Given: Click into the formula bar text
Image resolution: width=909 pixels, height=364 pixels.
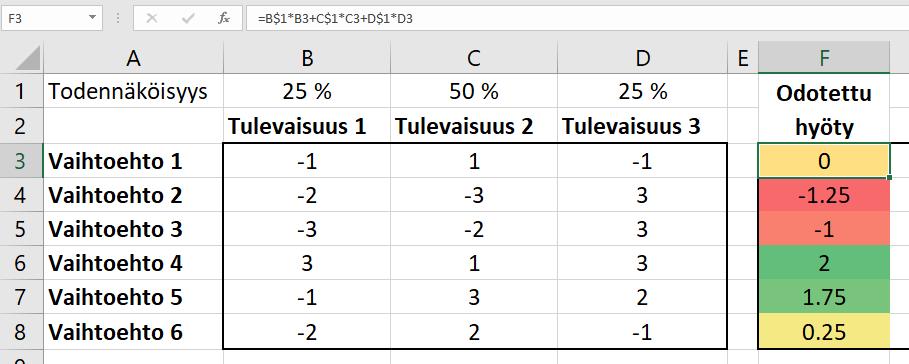Looking at the screenshot, I should pyautogui.click(x=577, y=19).
